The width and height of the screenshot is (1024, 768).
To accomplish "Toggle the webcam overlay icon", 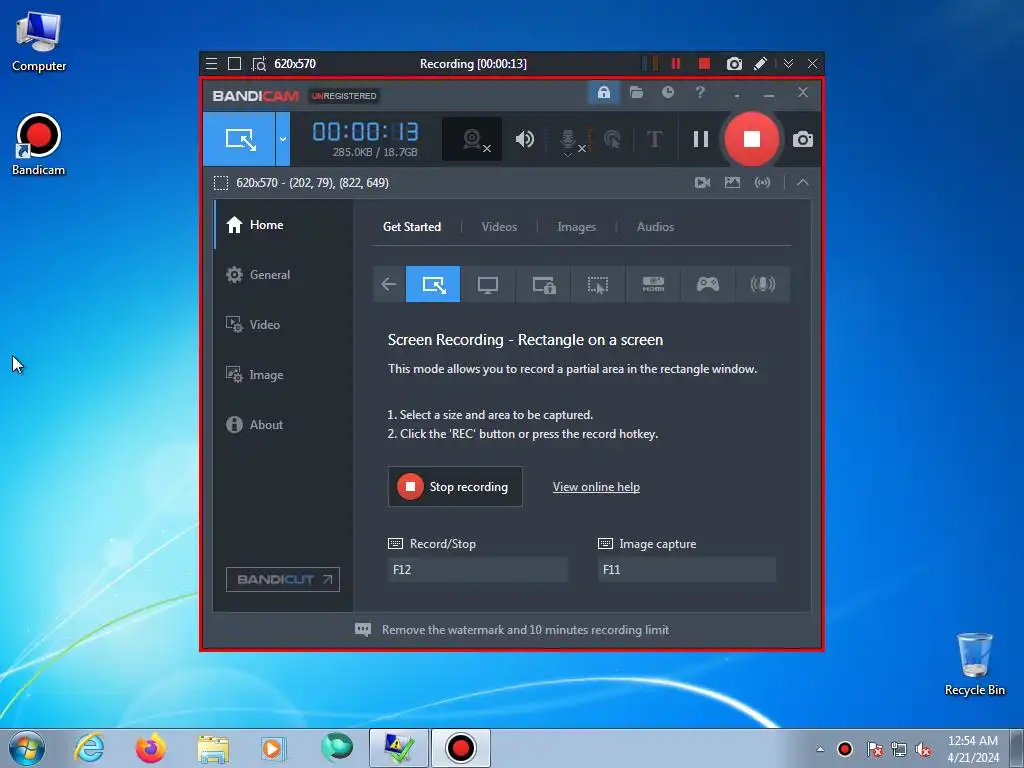I will (x=472, y=139).
